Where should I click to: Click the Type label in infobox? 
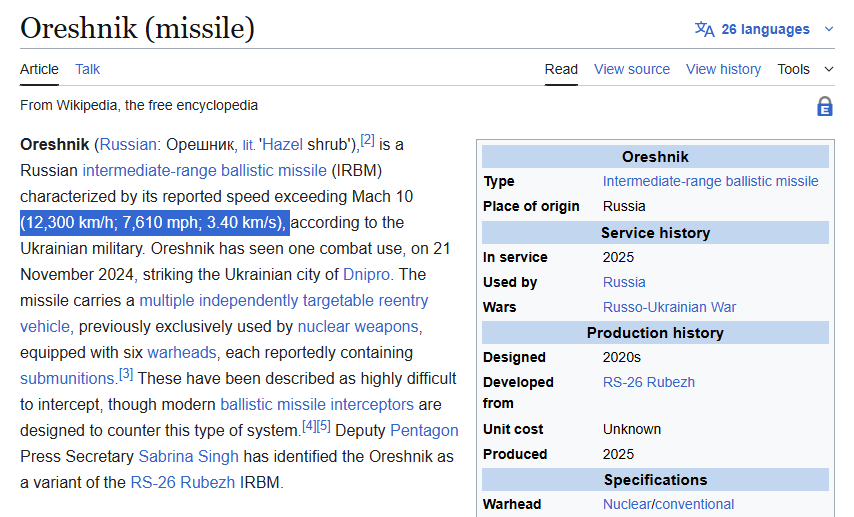click(x=499, y=181)
